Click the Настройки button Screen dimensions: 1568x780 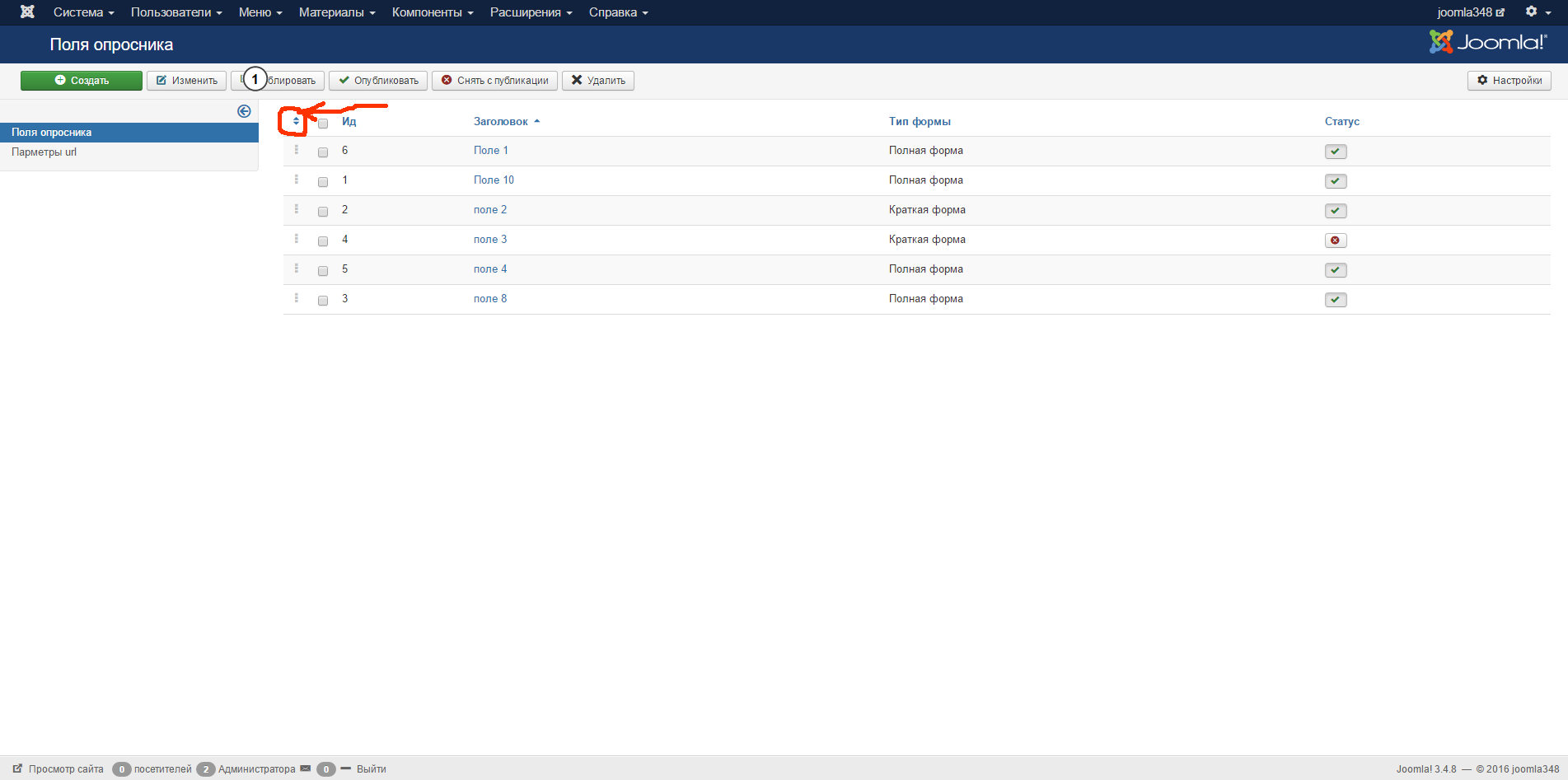pyautogui.click(x=1509, y=81)
